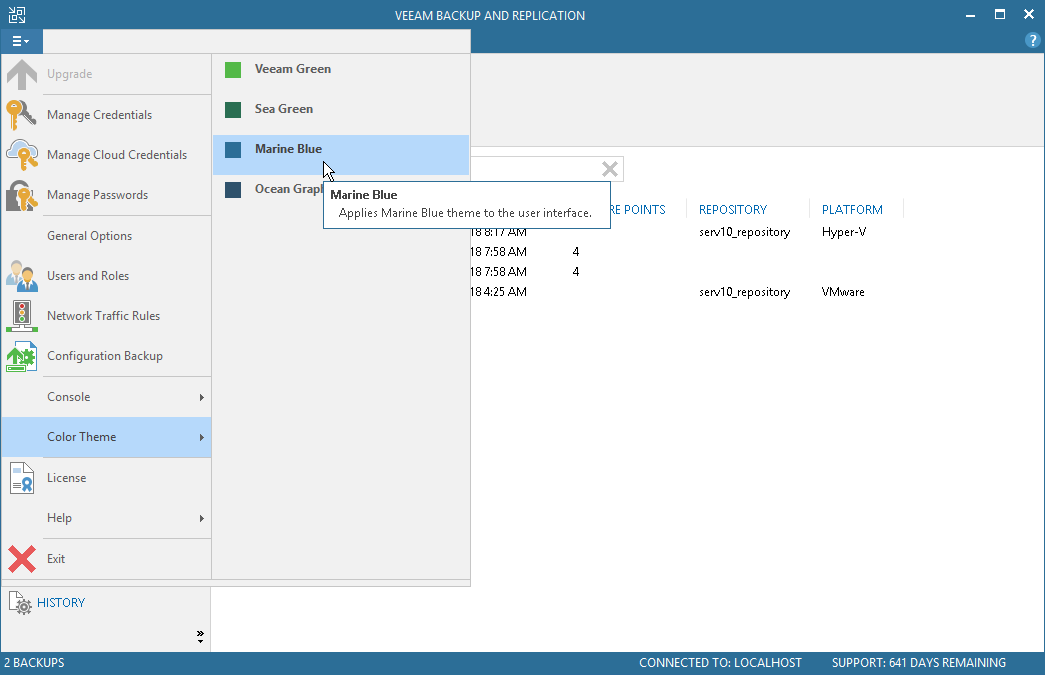Click serv10_repository in the VMware row
Image resolution: width=1045 pixels, height=675 pixels.
point(744,292)
